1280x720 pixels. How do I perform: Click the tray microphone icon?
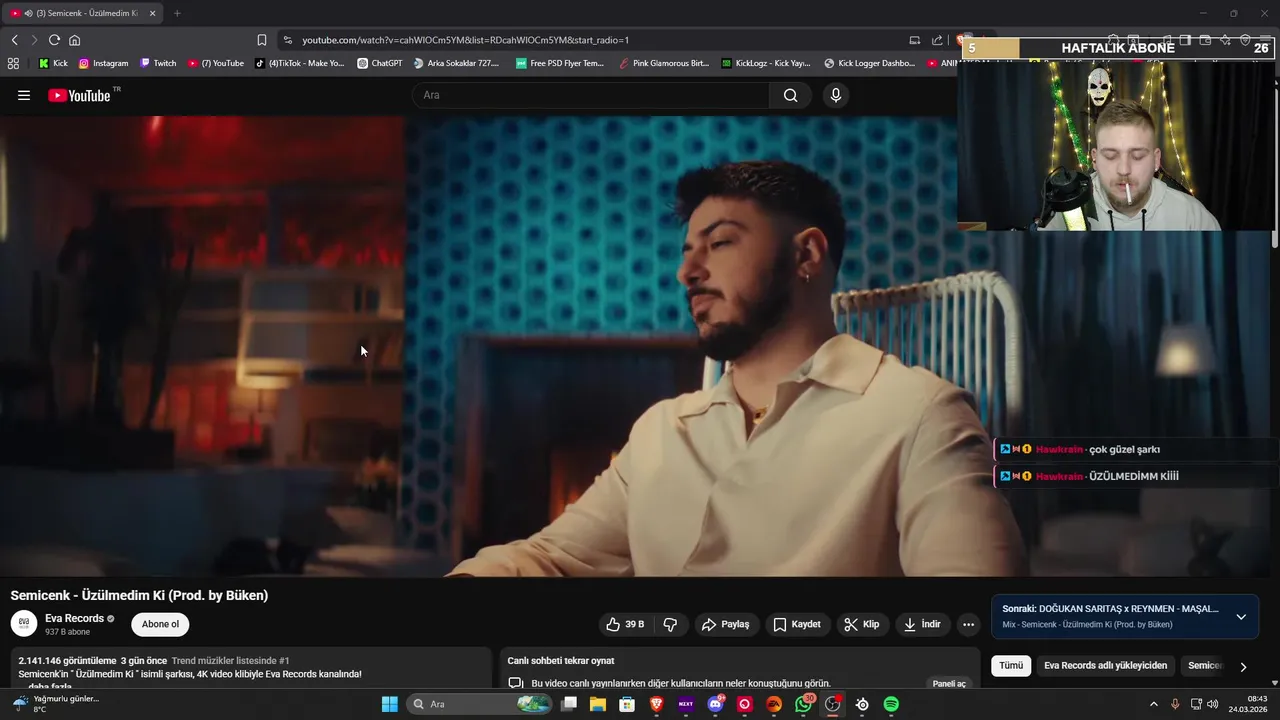[1175, 704]
